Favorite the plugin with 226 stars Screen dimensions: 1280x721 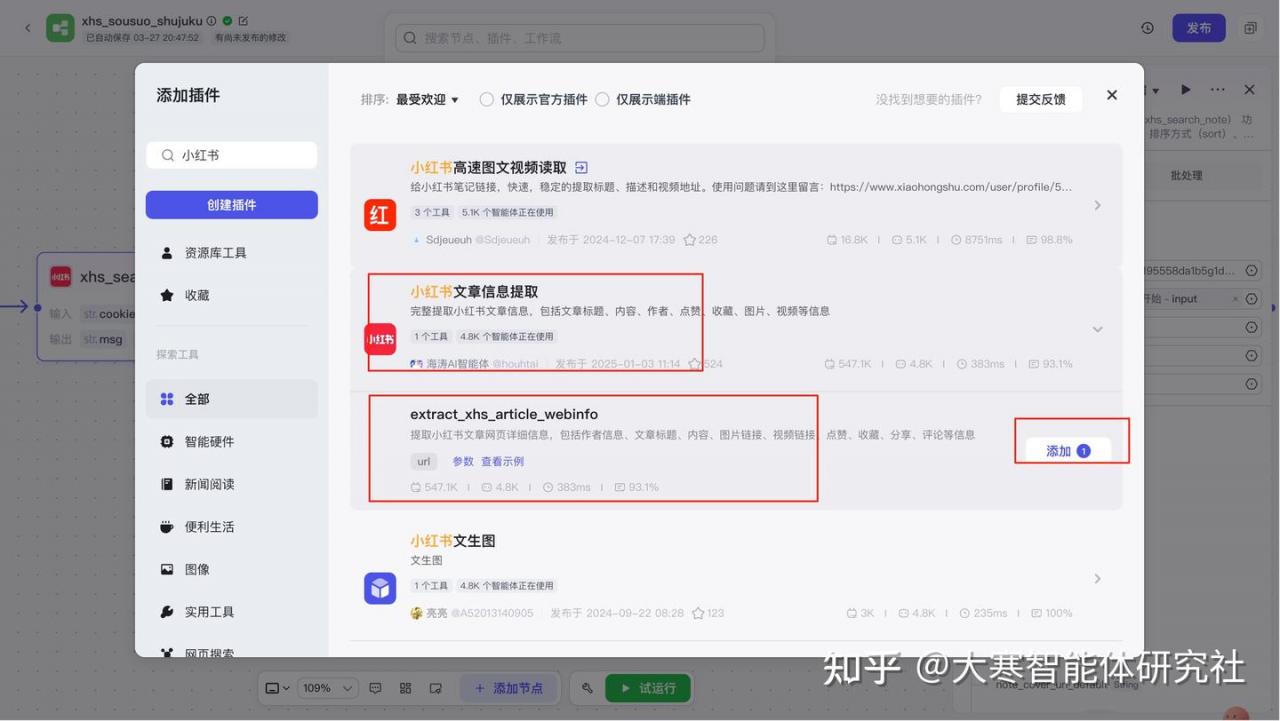pos(689,240)
